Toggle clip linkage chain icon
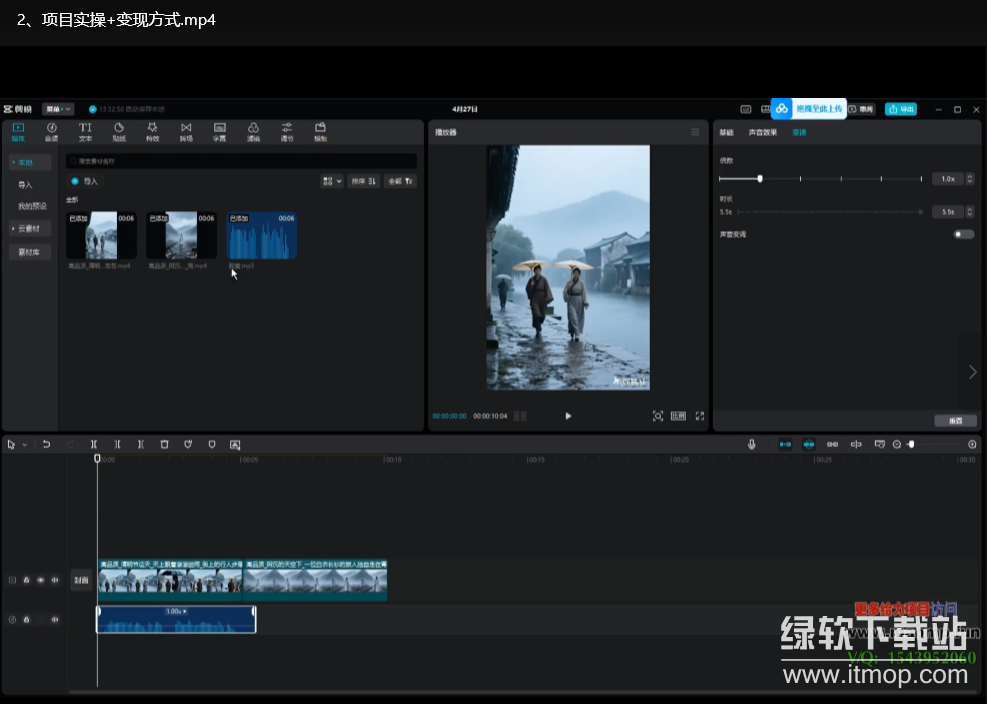The width and height of the screenshot is (987, 704). tap(832, 445)
